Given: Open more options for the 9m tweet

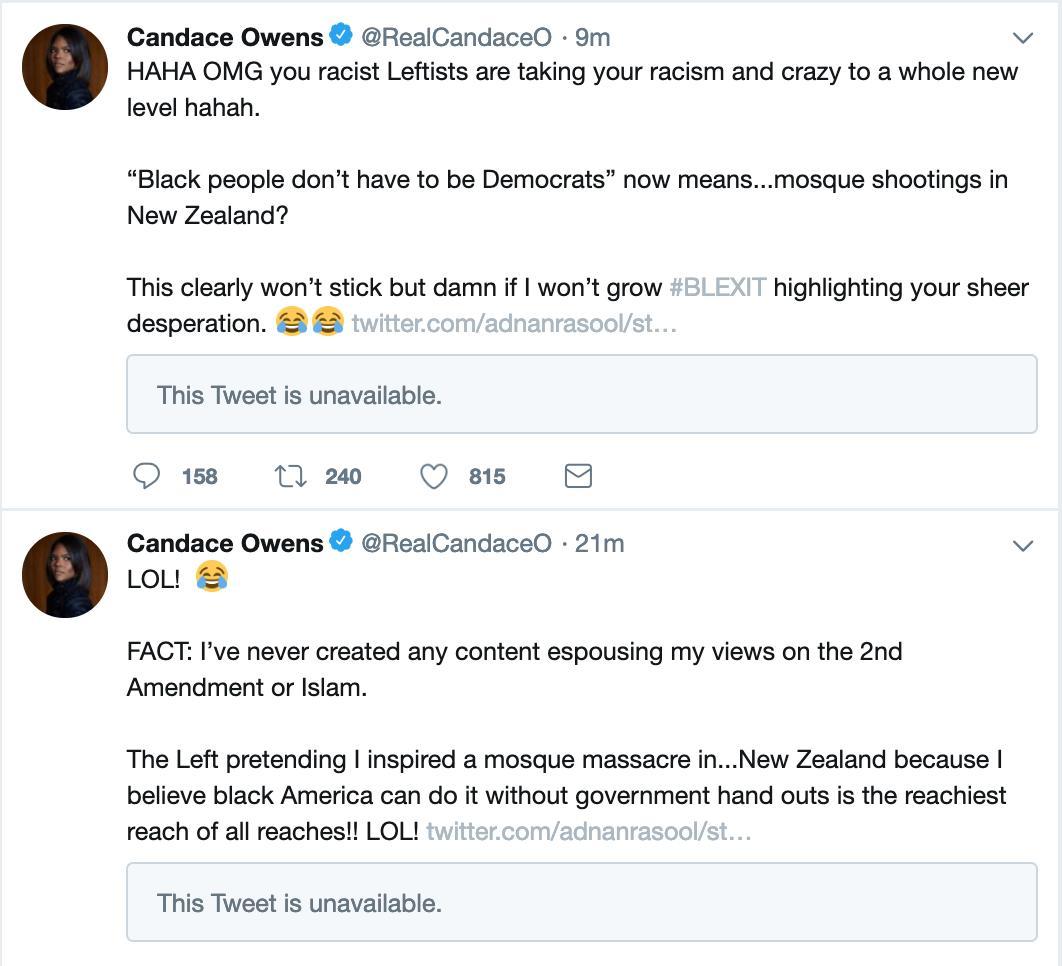Looking at the screenshot, I should [1022, 38].
